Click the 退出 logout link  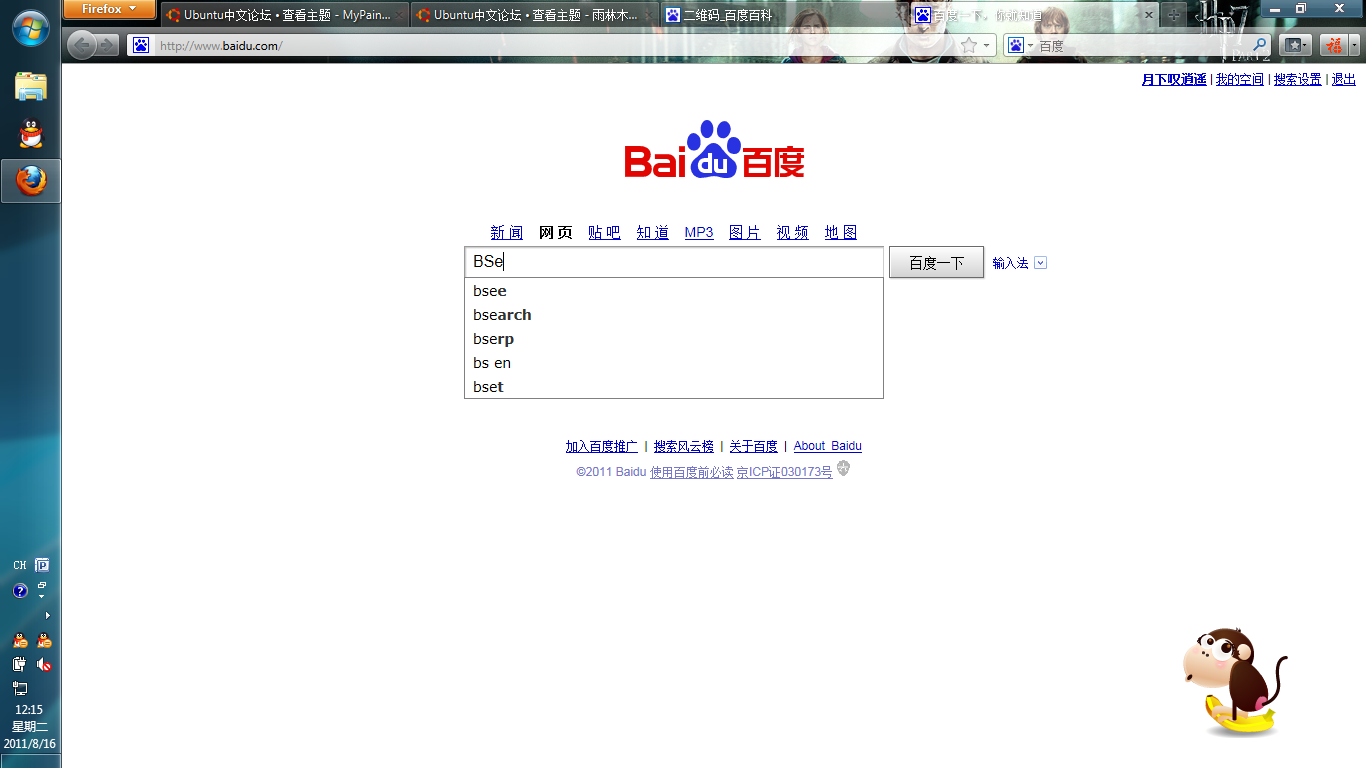(1344, 79)
